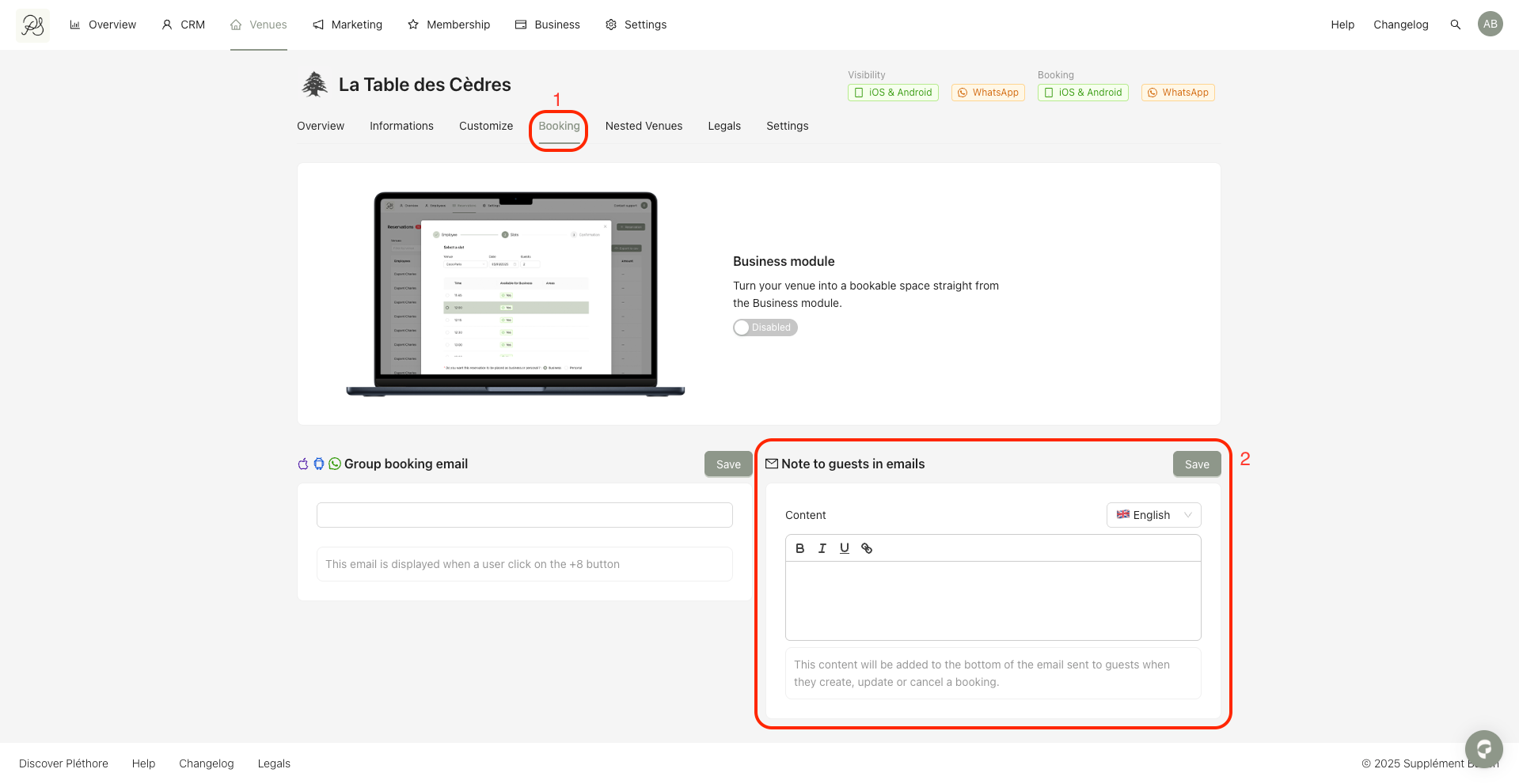Click the Apple icon beside Group booking email
This screenshot has height=784, width=1519.
coord(302,464)
